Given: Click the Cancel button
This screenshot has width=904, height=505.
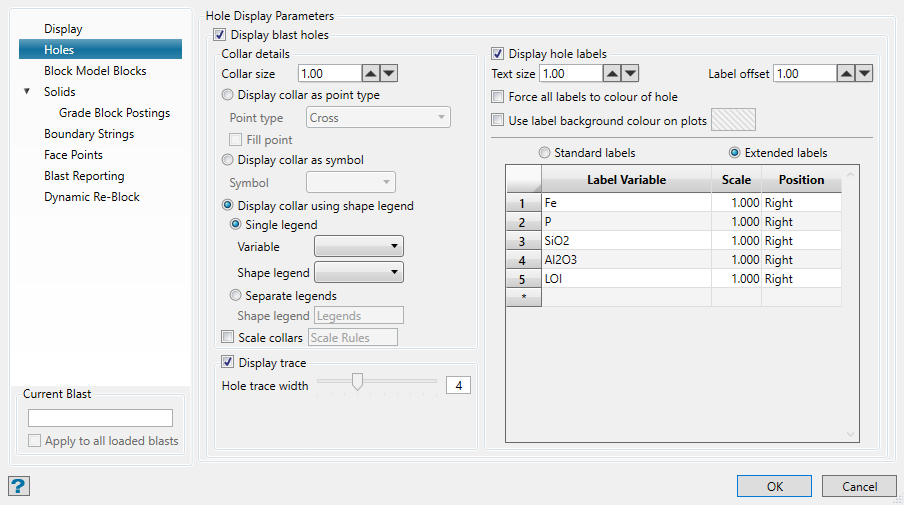Looking at the screenshot, I should pos(859,486).
